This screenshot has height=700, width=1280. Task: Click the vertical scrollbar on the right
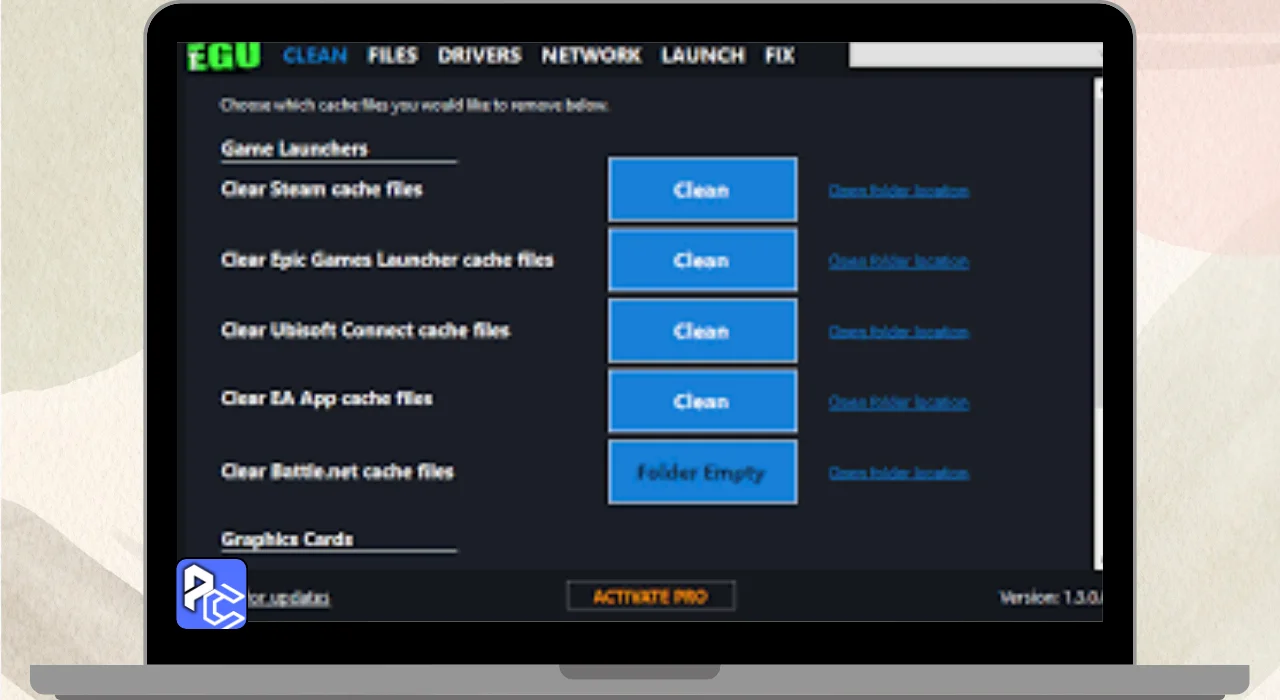coord(1098,325)
